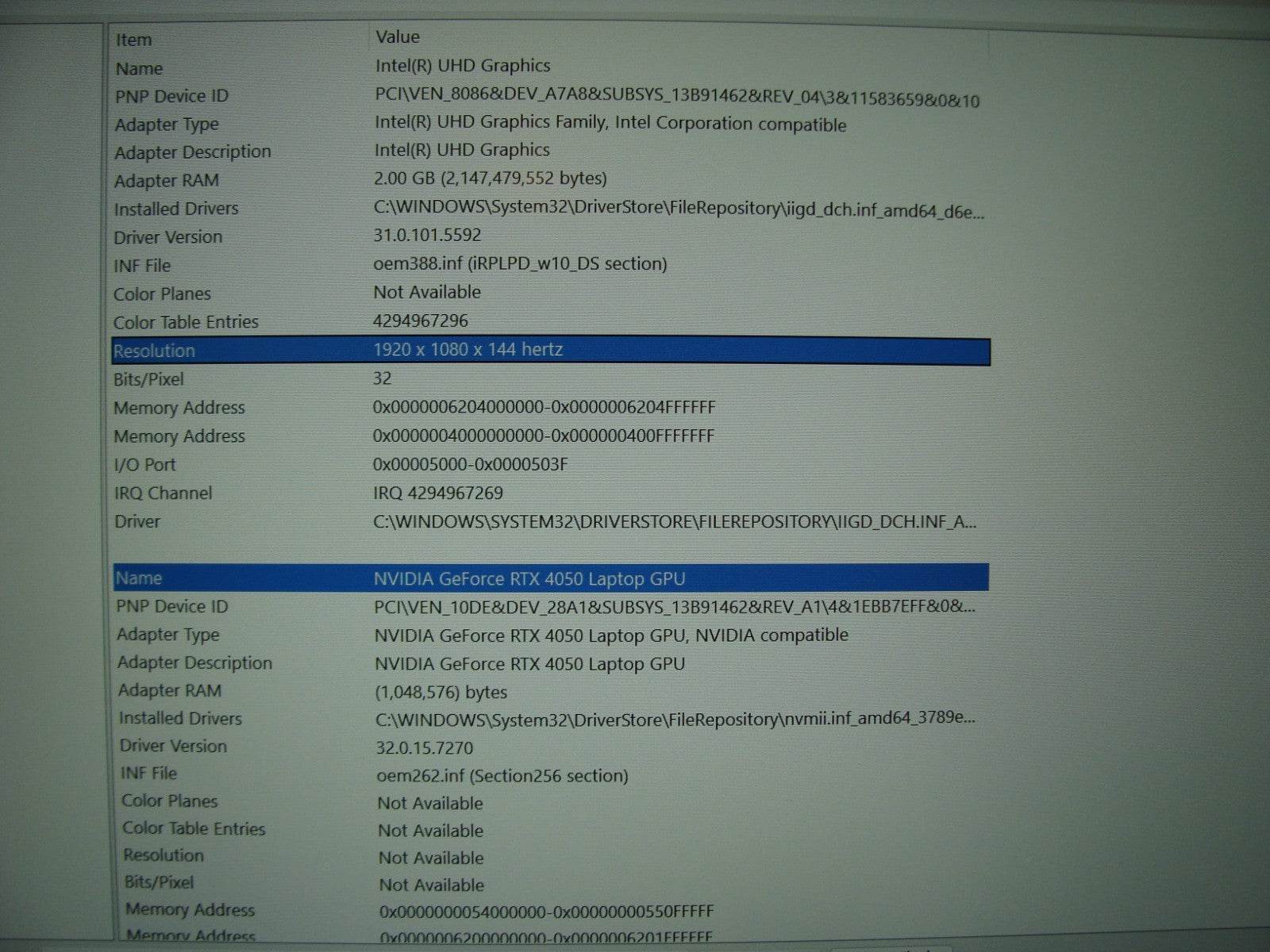The height and width of the screenshot is (952, 1270).
Task: Select the Intel(R) UHD Graphics Name row
Action: (463, 66)
